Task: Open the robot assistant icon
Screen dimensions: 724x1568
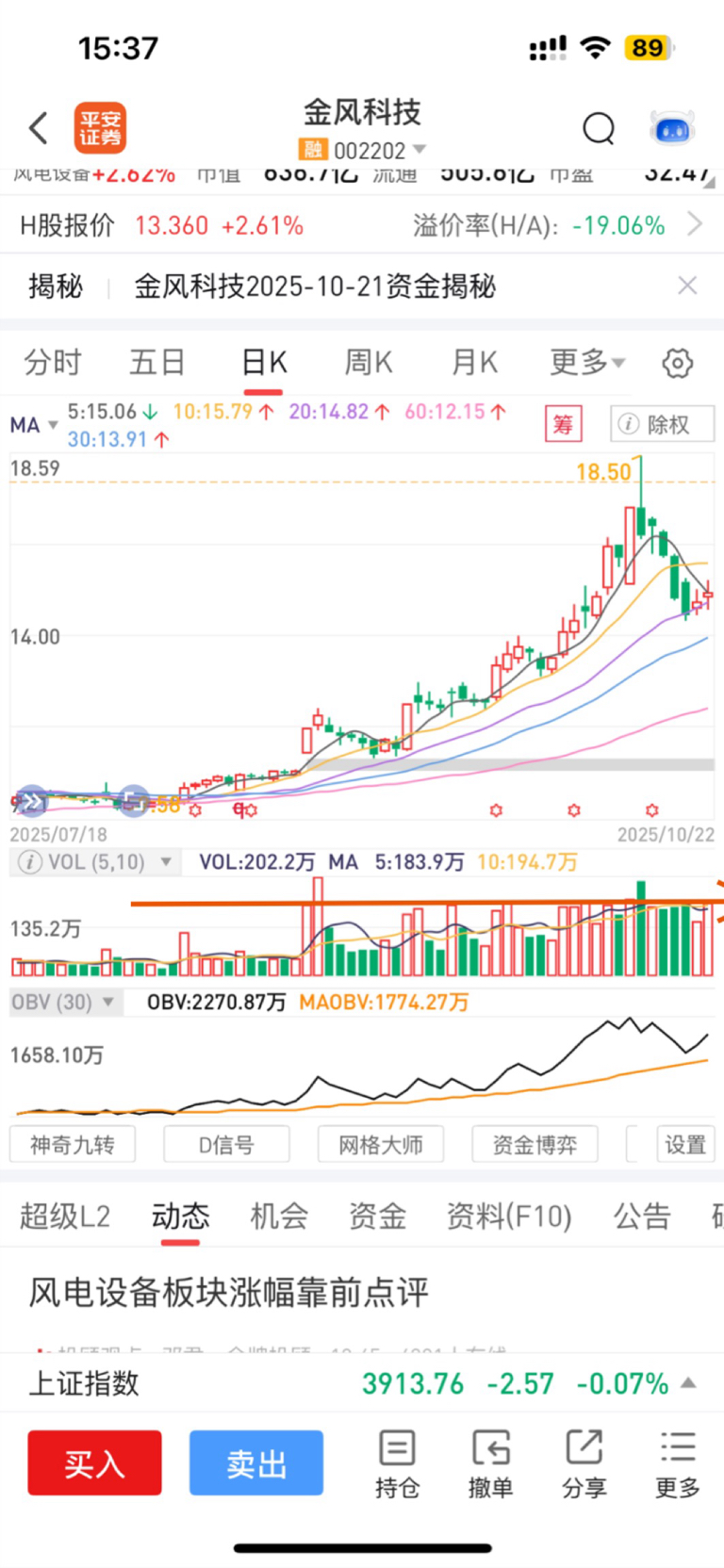Action: [x=673, y=128]
